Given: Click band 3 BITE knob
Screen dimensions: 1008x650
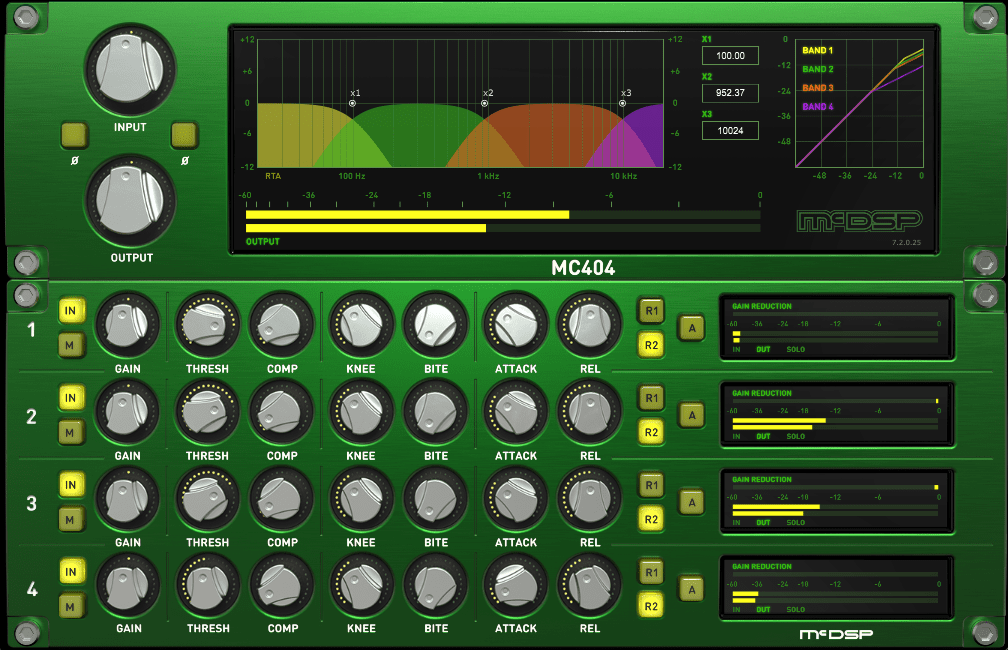Looking at the screenshot, I should (x=436, y=499).
